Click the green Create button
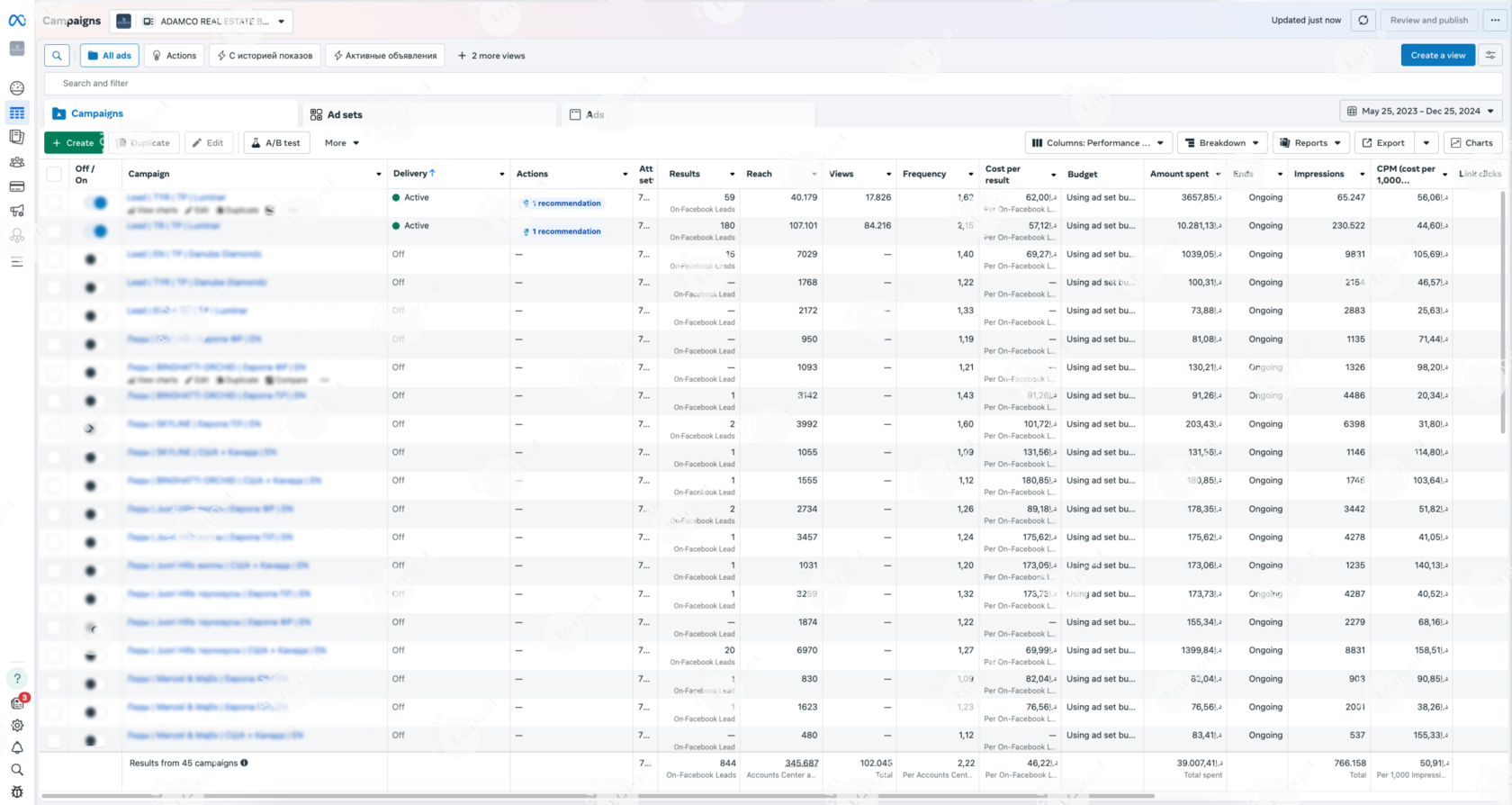The width and height of the screenshot is (1512, 805). (73, 143)
